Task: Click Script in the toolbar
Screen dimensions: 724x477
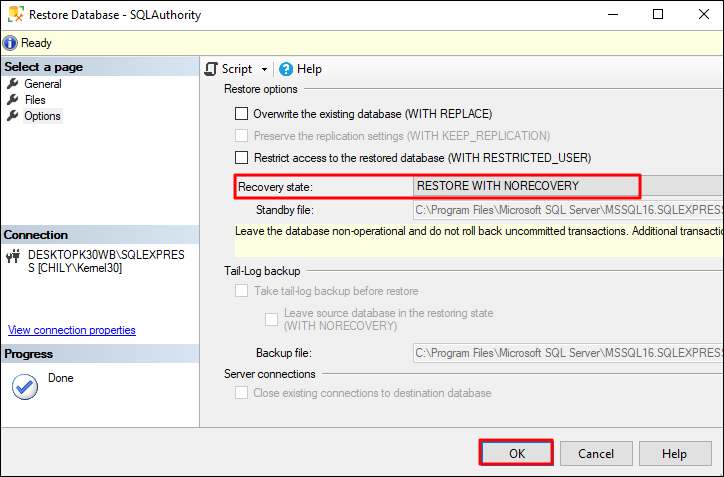Action: 237,69
